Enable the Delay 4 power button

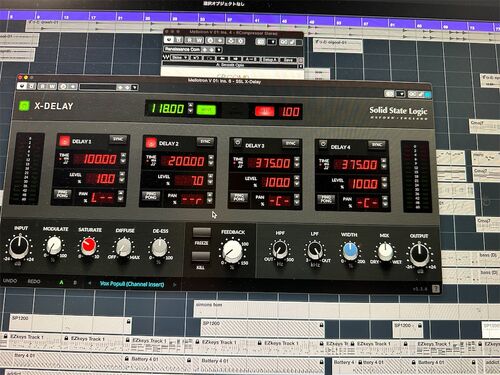click(323, 144)
